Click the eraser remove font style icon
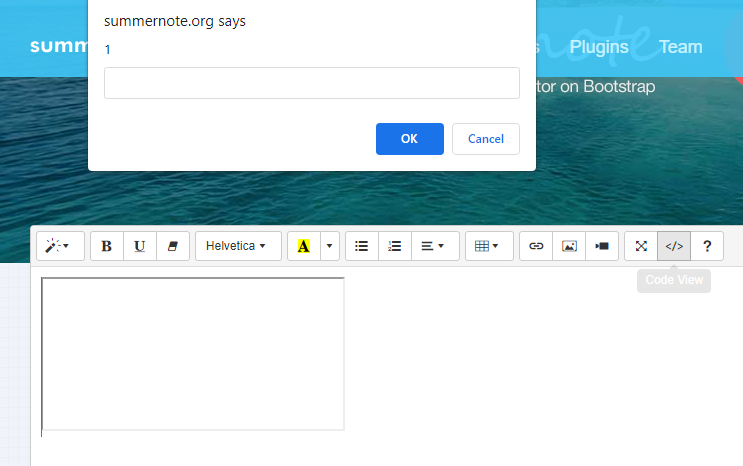This screenshot has height=466, width=743. [x=173, y=246]
